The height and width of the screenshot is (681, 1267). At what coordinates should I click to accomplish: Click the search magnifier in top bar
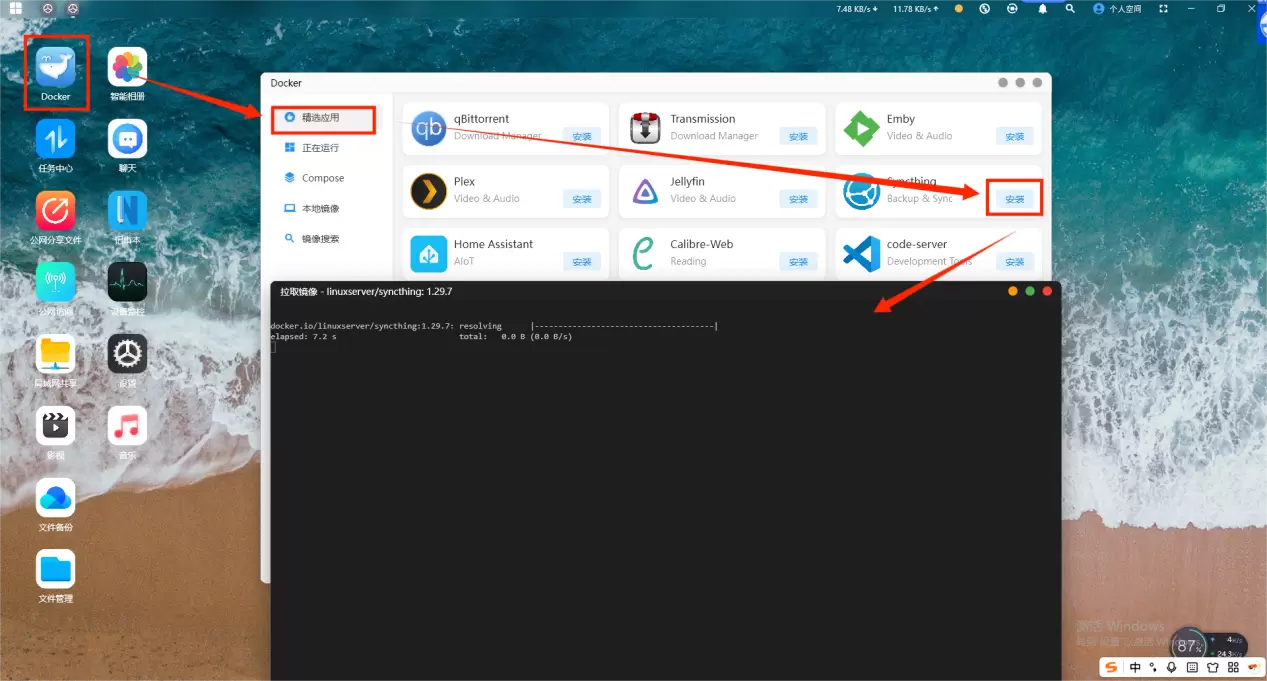coord(1070,9)
